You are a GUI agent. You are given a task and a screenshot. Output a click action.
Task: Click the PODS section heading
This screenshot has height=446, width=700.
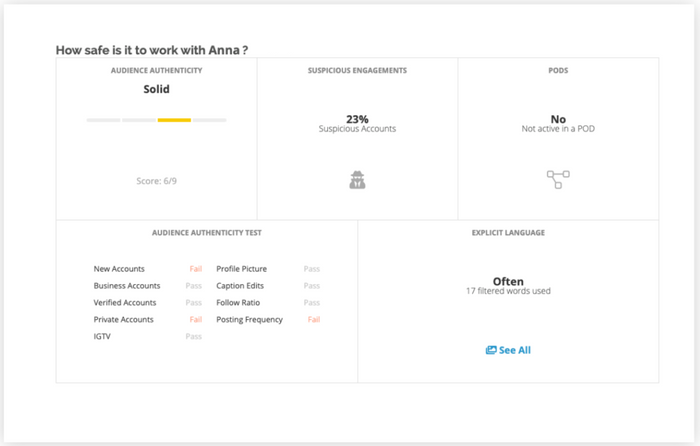(558, 71)
